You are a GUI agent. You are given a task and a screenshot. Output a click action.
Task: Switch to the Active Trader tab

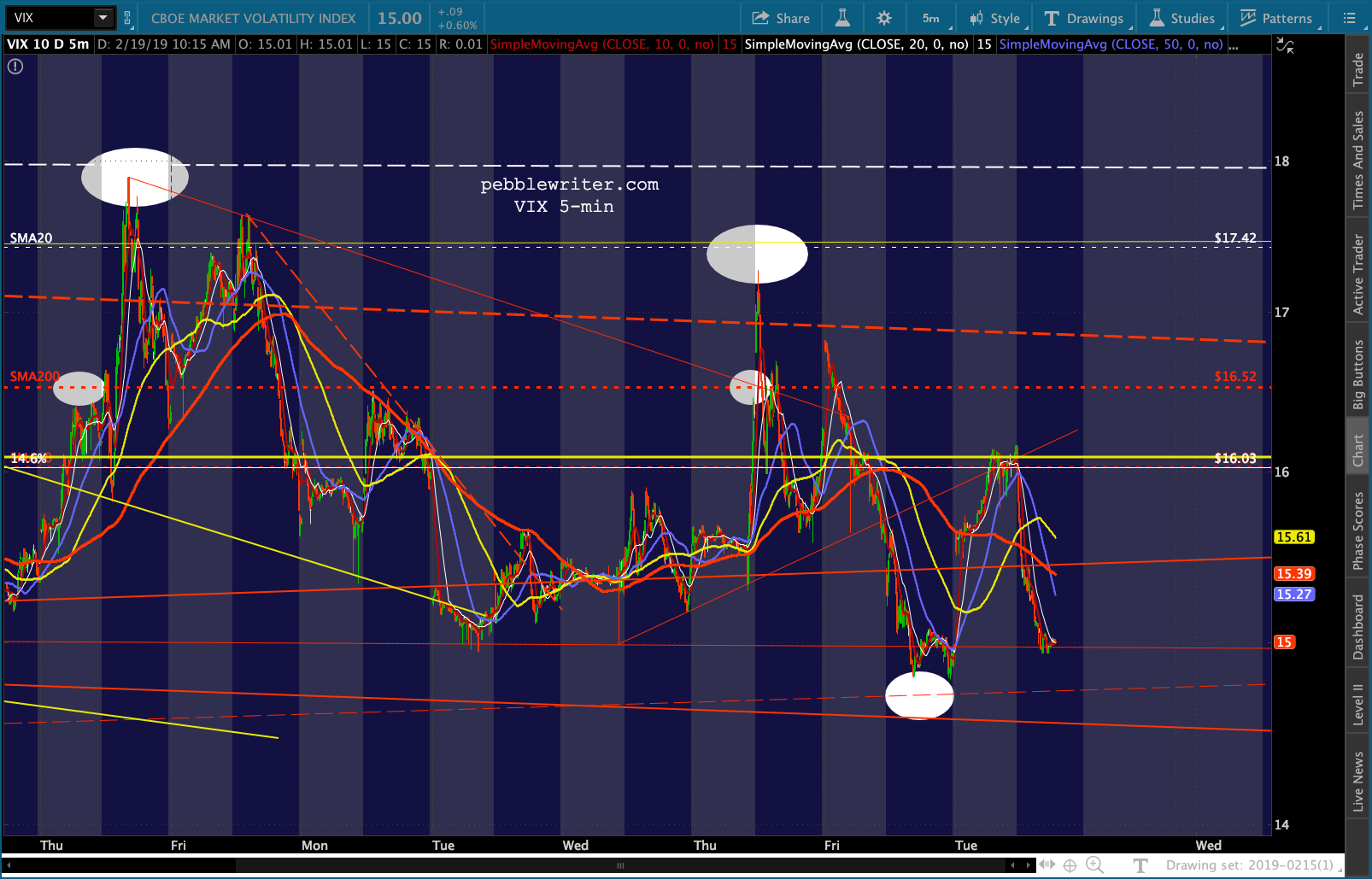pos(1357,274)
